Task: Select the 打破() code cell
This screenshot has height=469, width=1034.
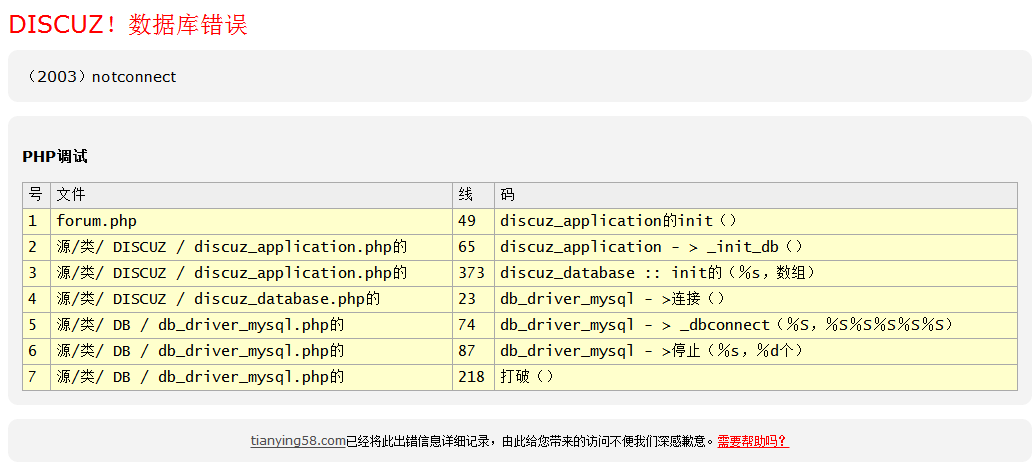Action: (756, 377)
